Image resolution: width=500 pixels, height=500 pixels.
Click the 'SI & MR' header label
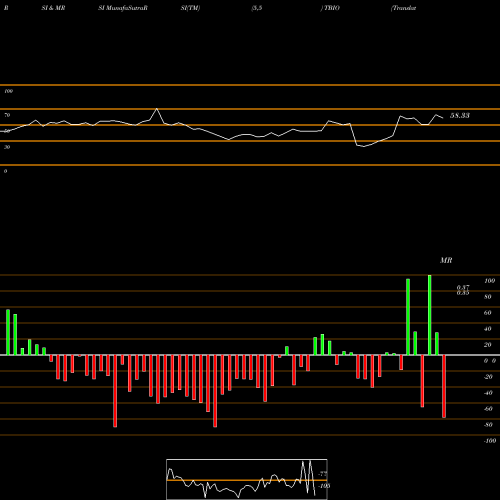pyautogui.click(x=53, y=8)
